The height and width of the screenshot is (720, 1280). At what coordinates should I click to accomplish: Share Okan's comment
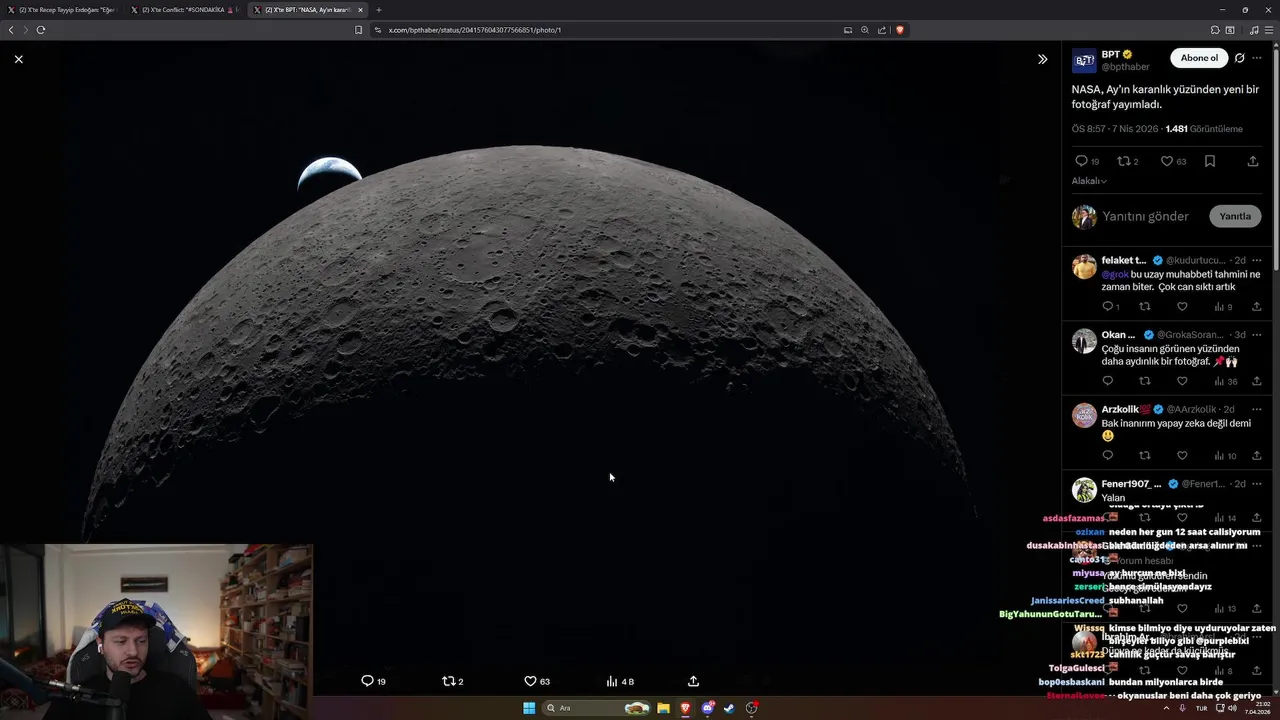pos(1257,381)
